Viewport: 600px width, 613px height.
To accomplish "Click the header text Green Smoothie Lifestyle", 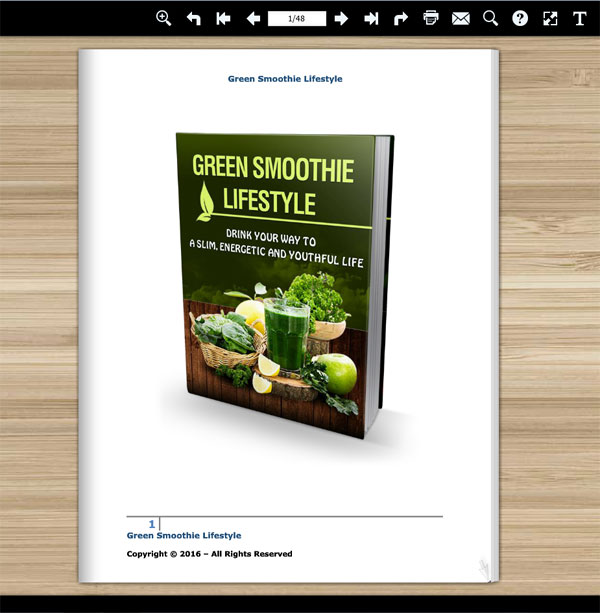I will (x=285, y=79).
